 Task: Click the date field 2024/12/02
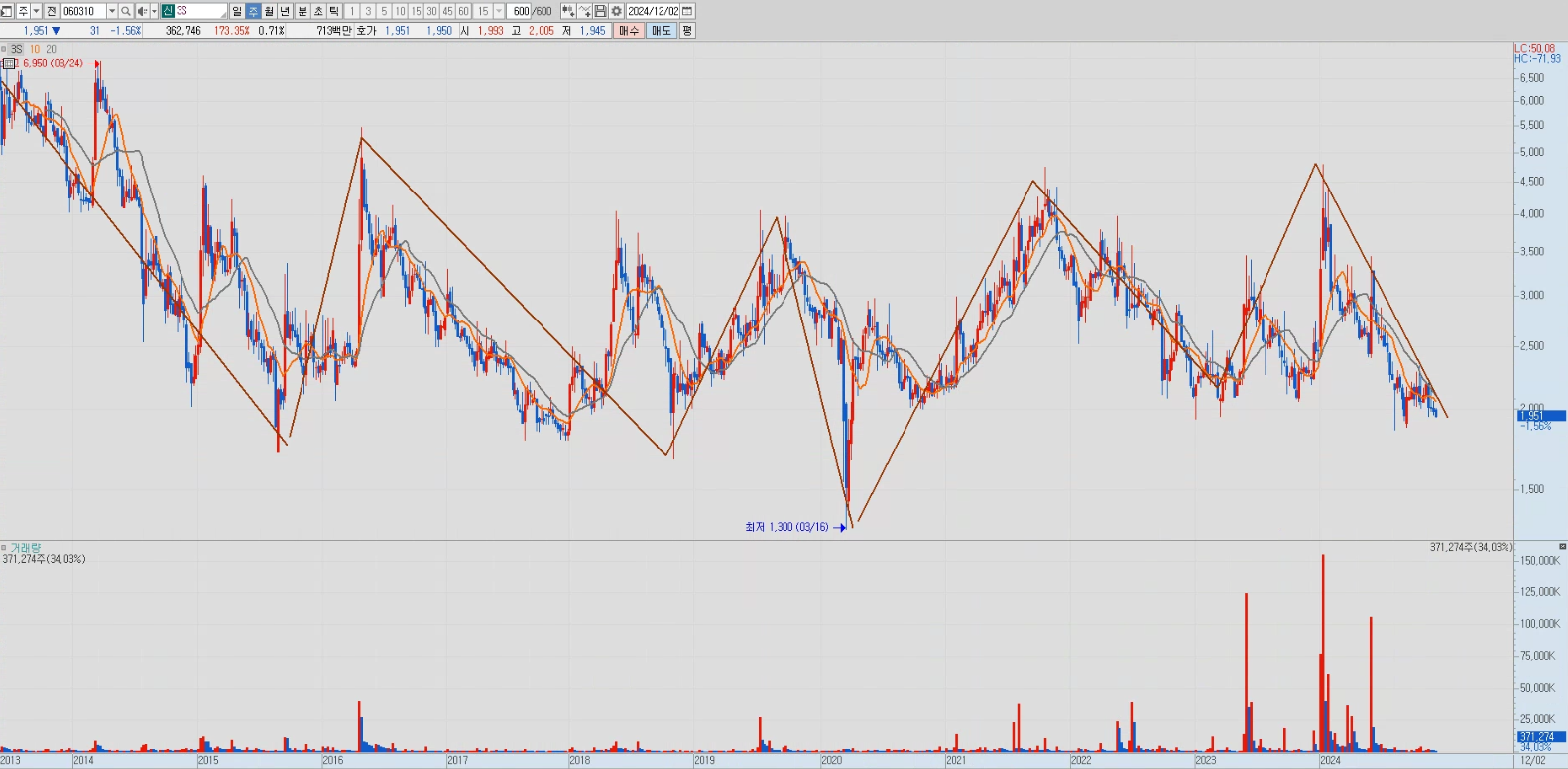654,11
